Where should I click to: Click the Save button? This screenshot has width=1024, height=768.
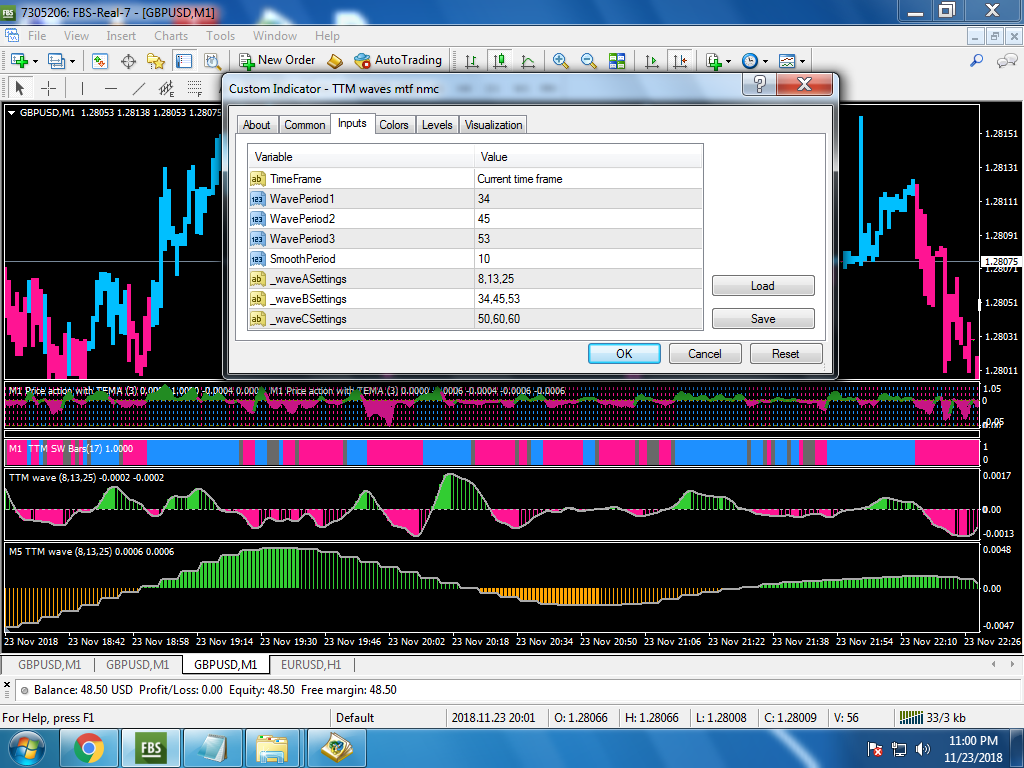point(763,318)
